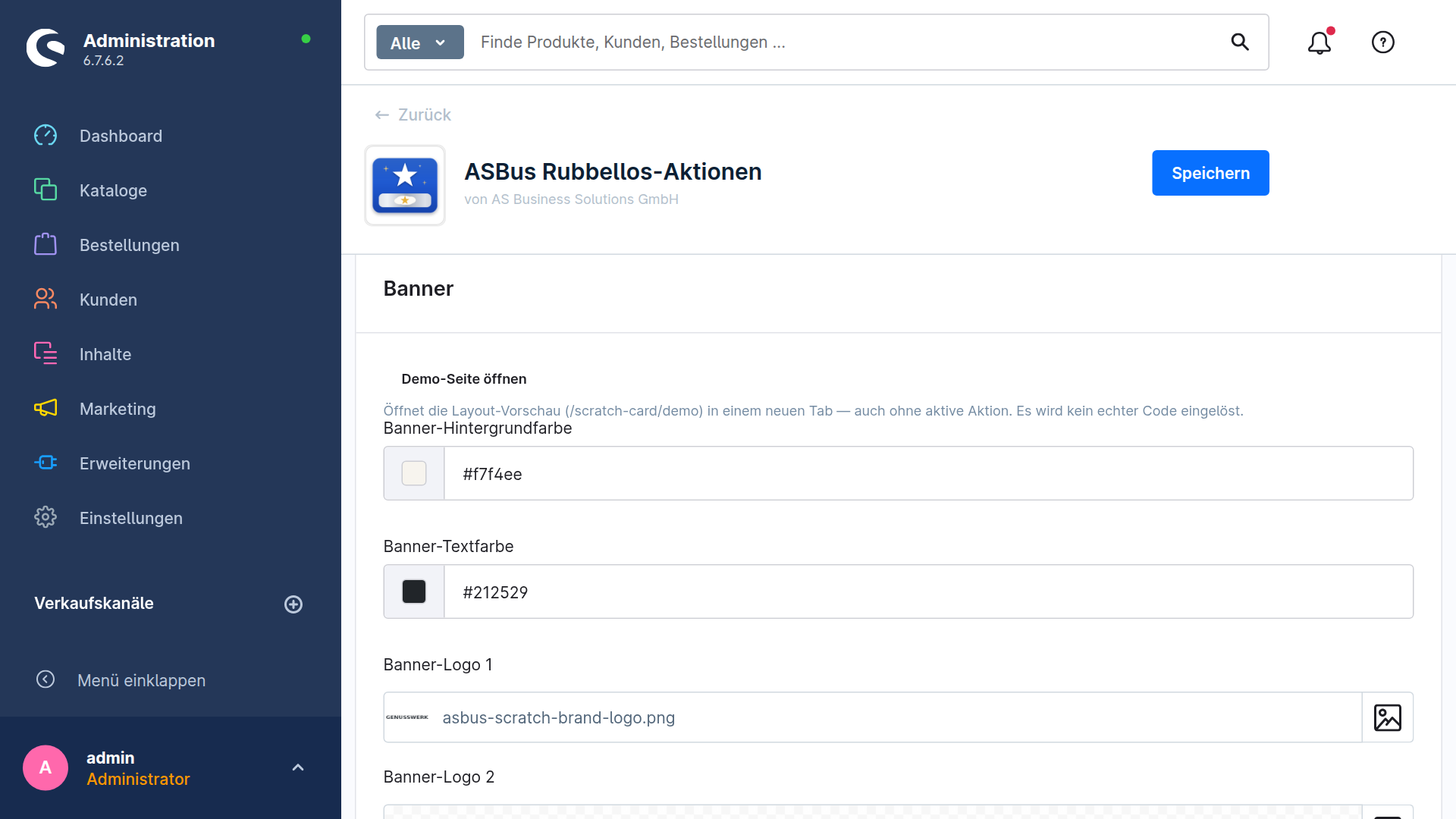Click Menü einklappen label
Screen dimensions: 1456x819
141,680
